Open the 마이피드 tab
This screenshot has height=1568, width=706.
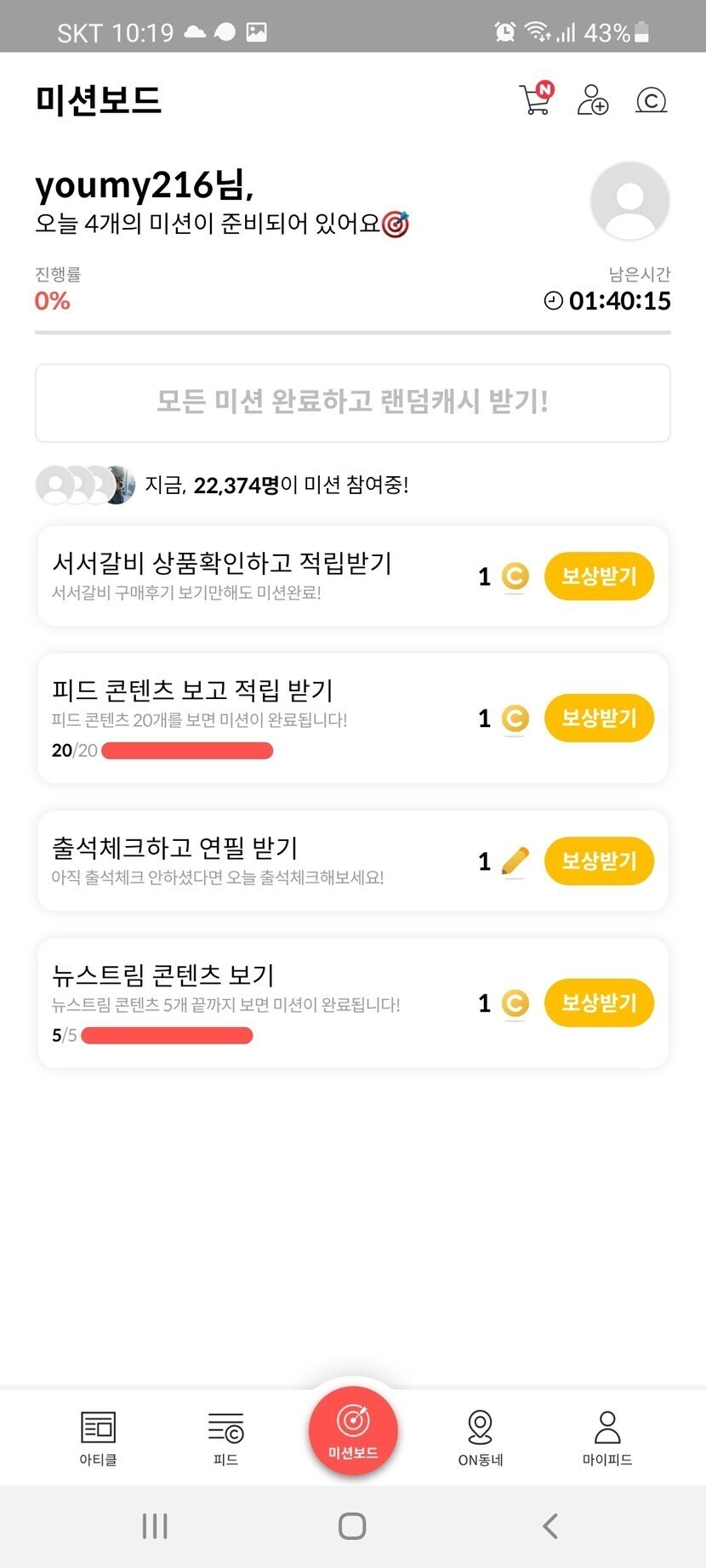[x=607, y=1437]
